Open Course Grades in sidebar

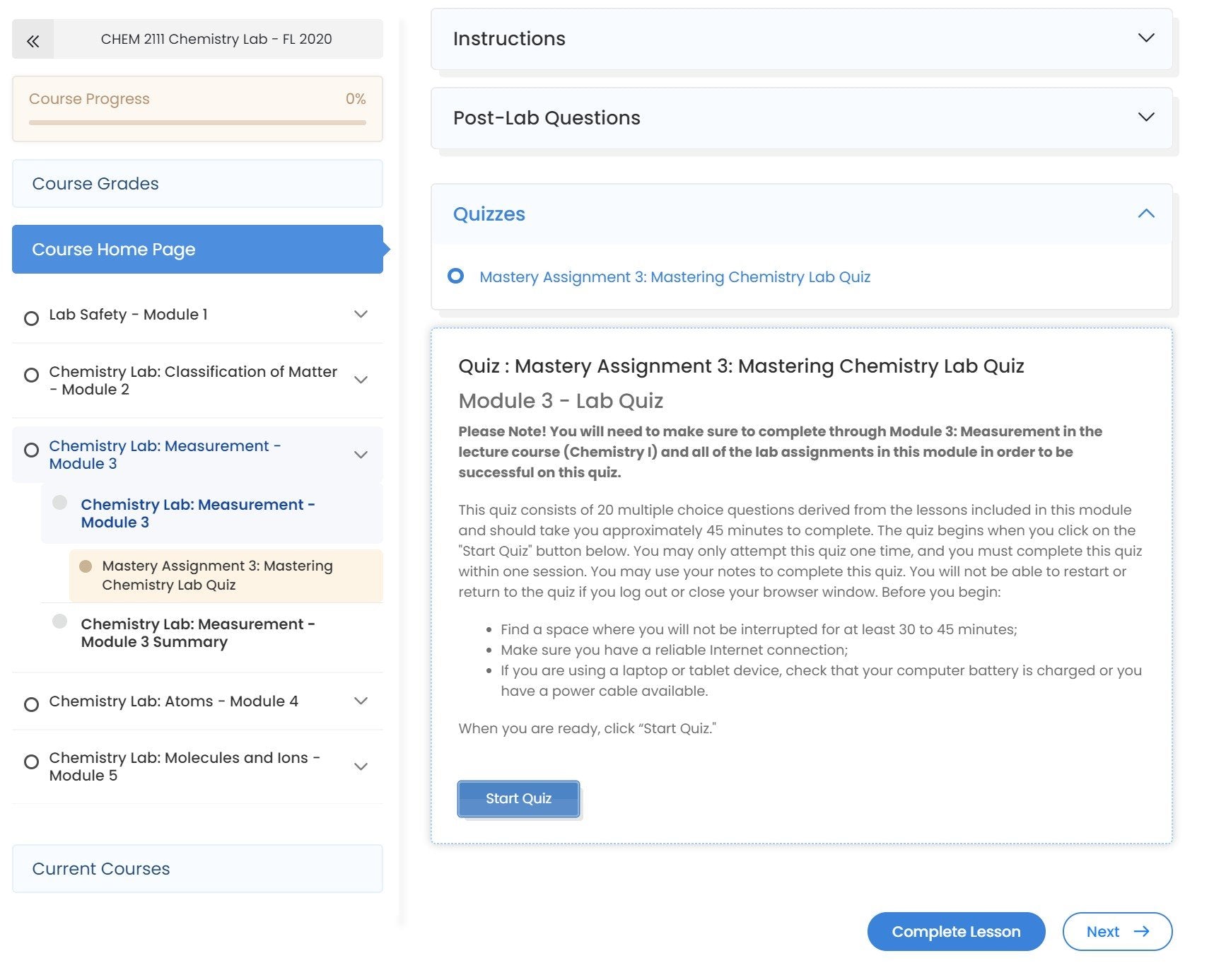(x=197, y=184)
